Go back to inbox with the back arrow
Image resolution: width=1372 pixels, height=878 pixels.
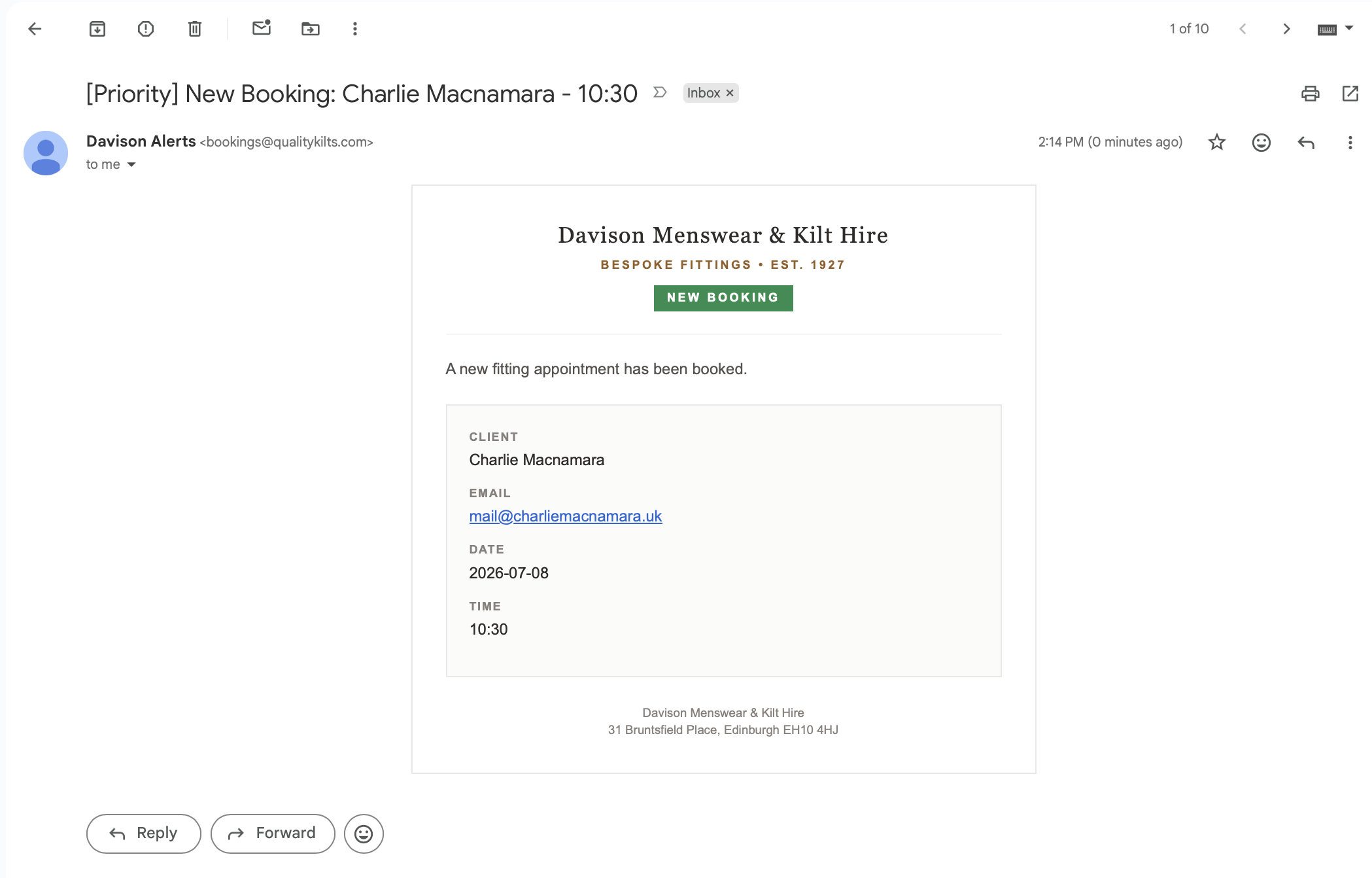(x=35, y=29)
